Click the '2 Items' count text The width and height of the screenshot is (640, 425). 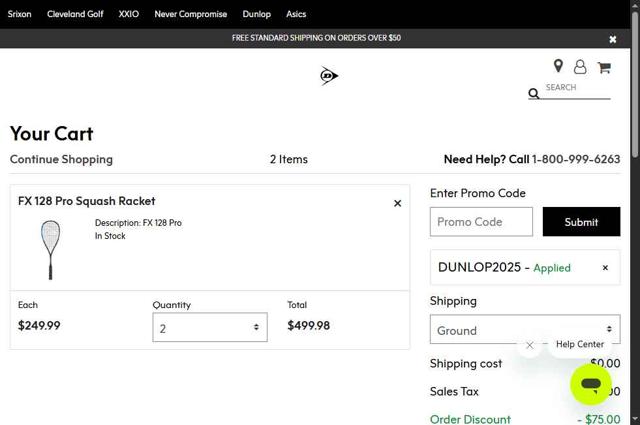[289, 159]
